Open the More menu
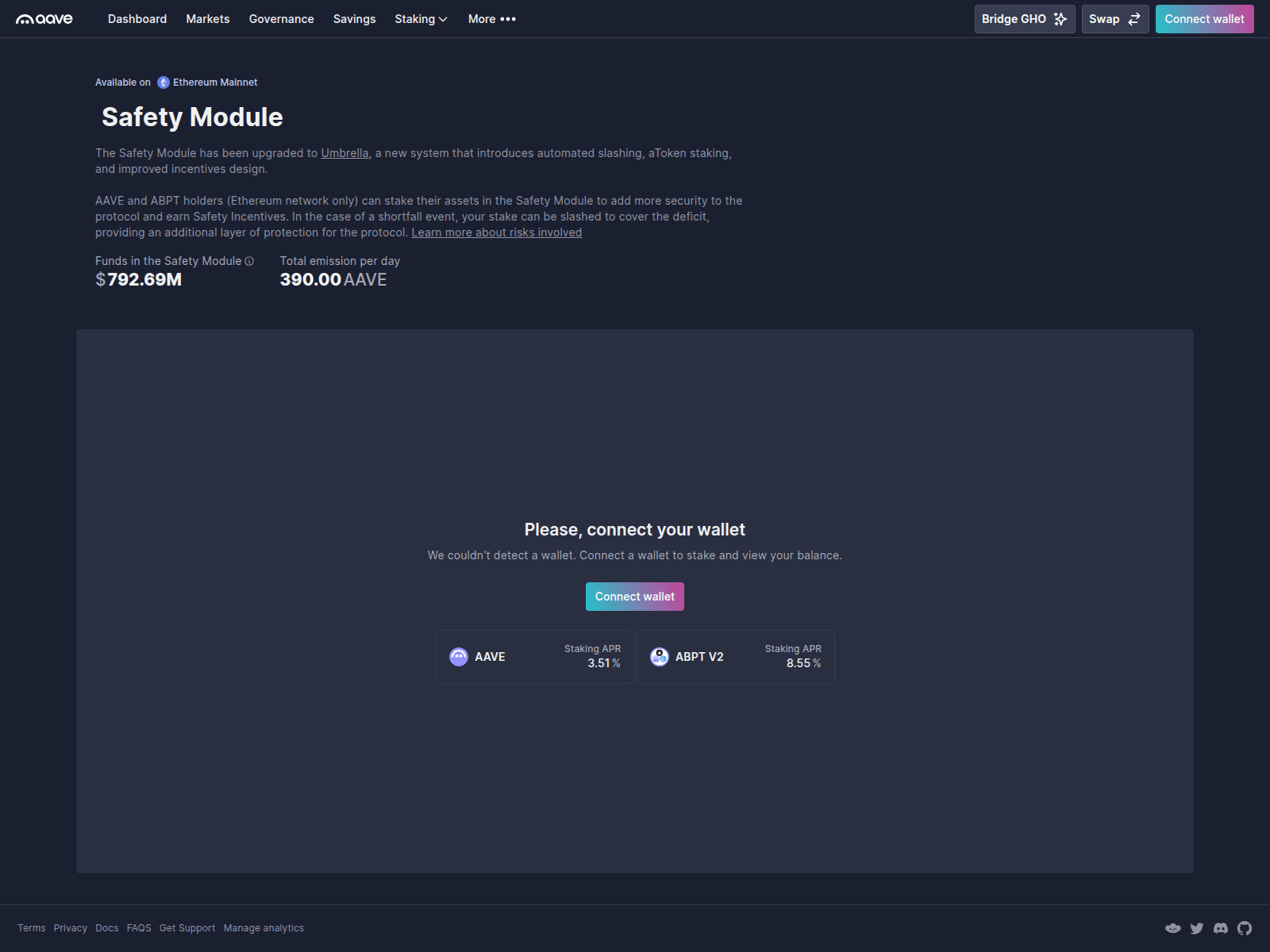The width and height of the screenshot is (1270, 952). [x=492, y=19]
